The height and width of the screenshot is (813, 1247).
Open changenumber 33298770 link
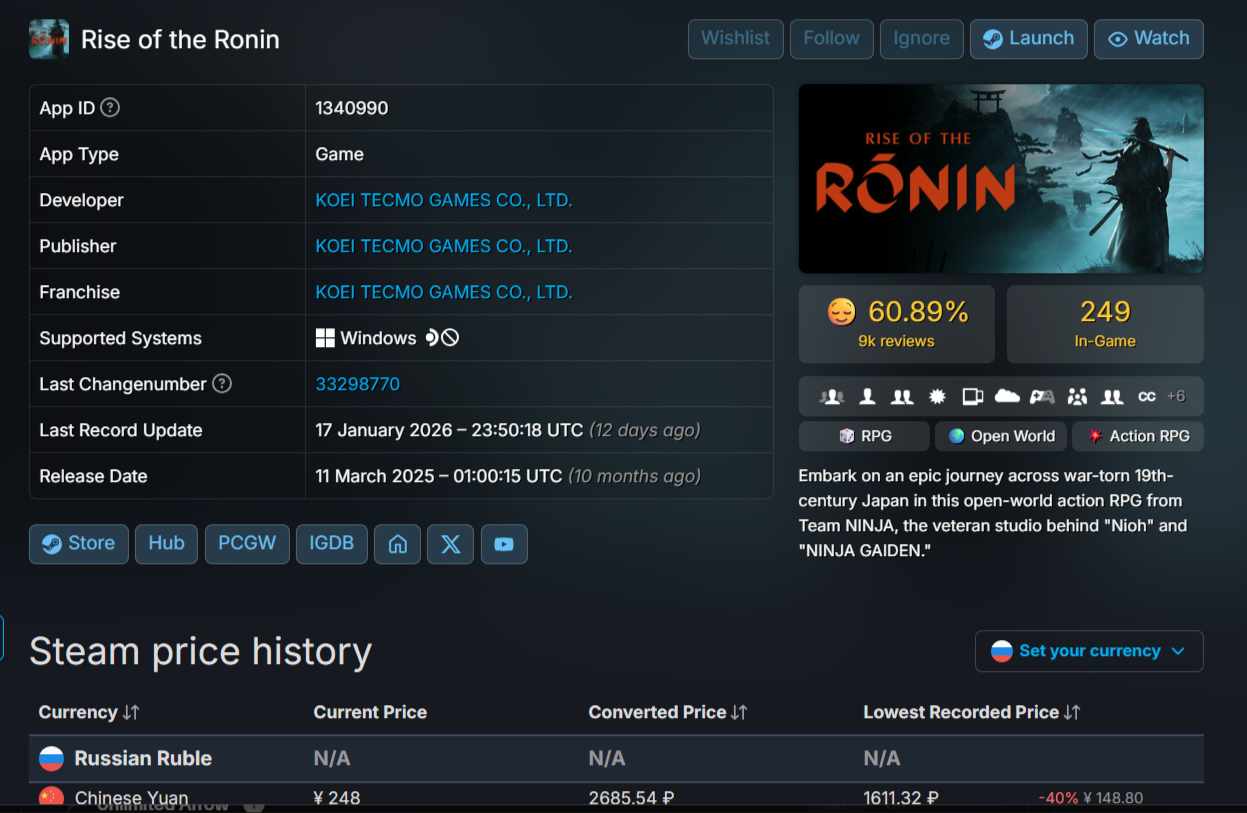pos(358,384)
